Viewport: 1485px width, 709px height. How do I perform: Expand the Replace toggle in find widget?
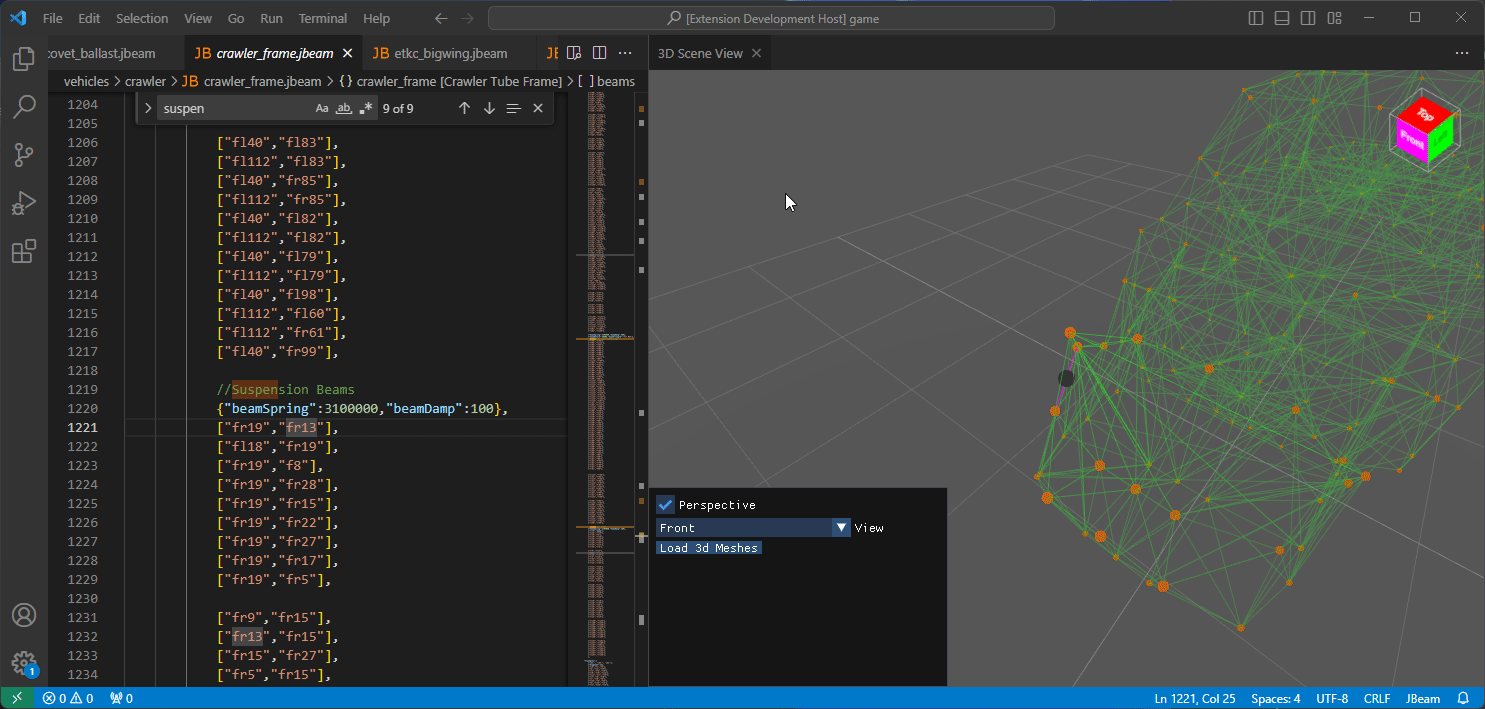[x=148, y=108]
